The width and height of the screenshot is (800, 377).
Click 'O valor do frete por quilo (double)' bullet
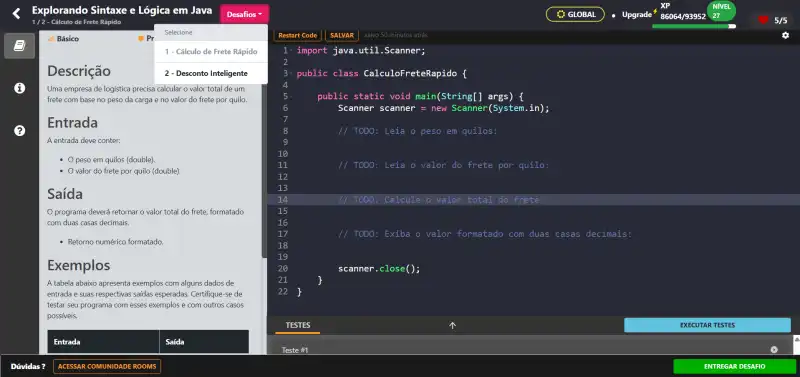[x=123, y=171]
